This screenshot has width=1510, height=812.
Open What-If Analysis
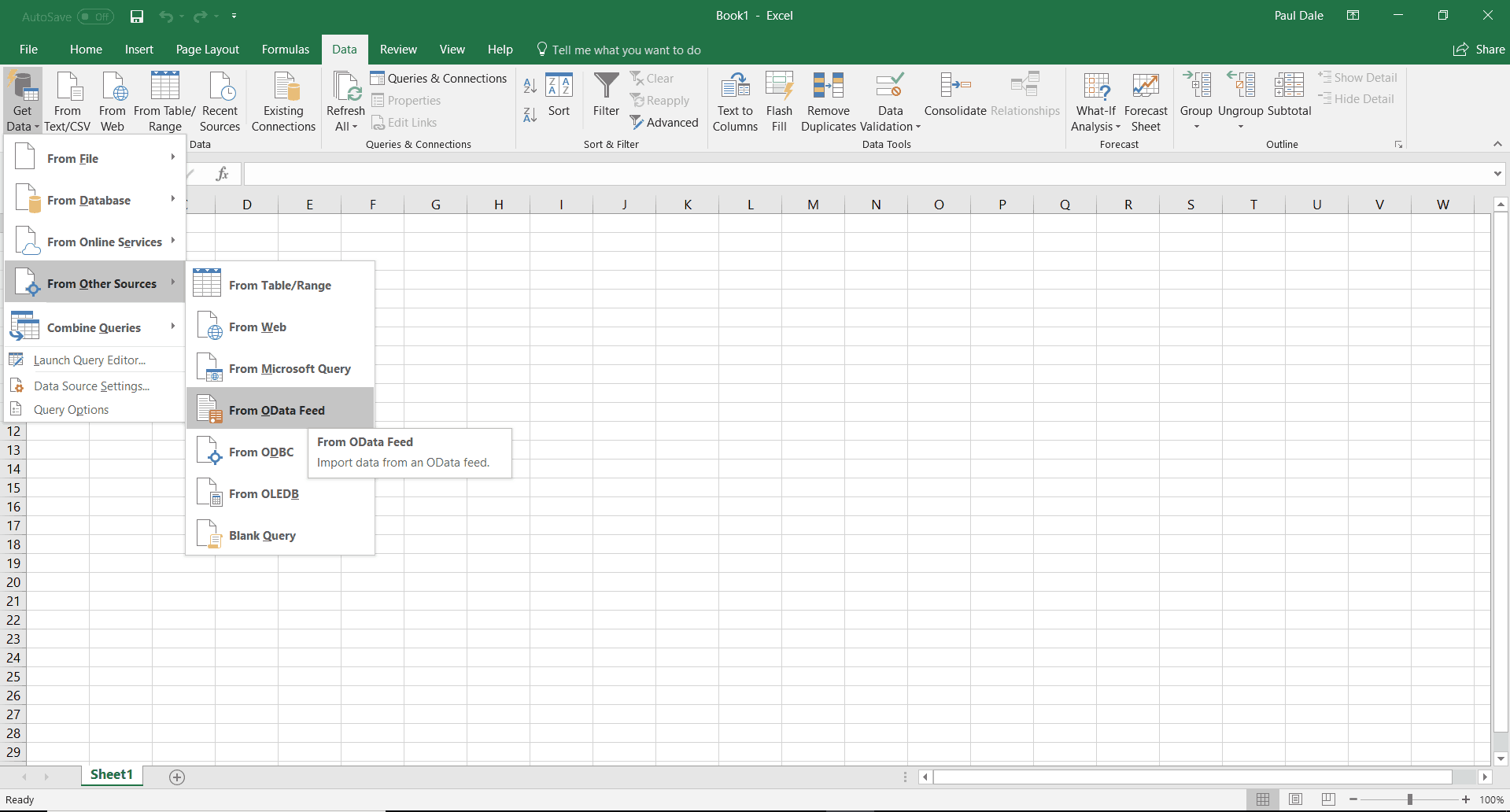click(x=1096, y=101)
